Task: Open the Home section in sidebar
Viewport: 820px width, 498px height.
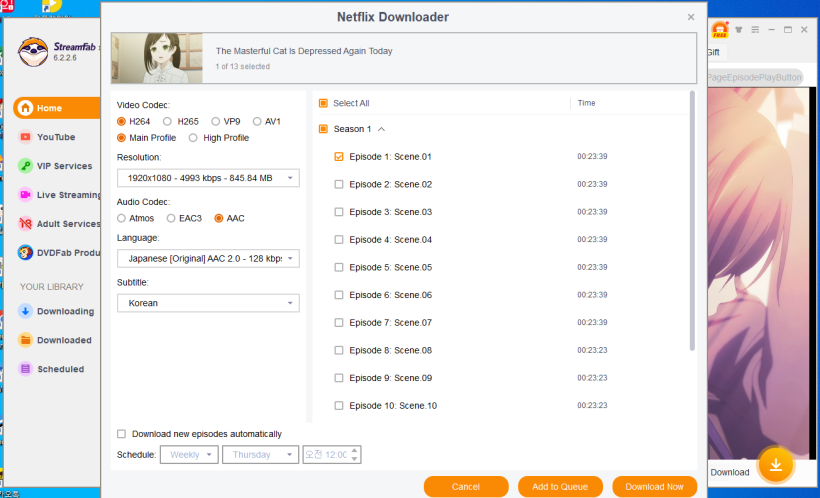Action: pos(56,108)
